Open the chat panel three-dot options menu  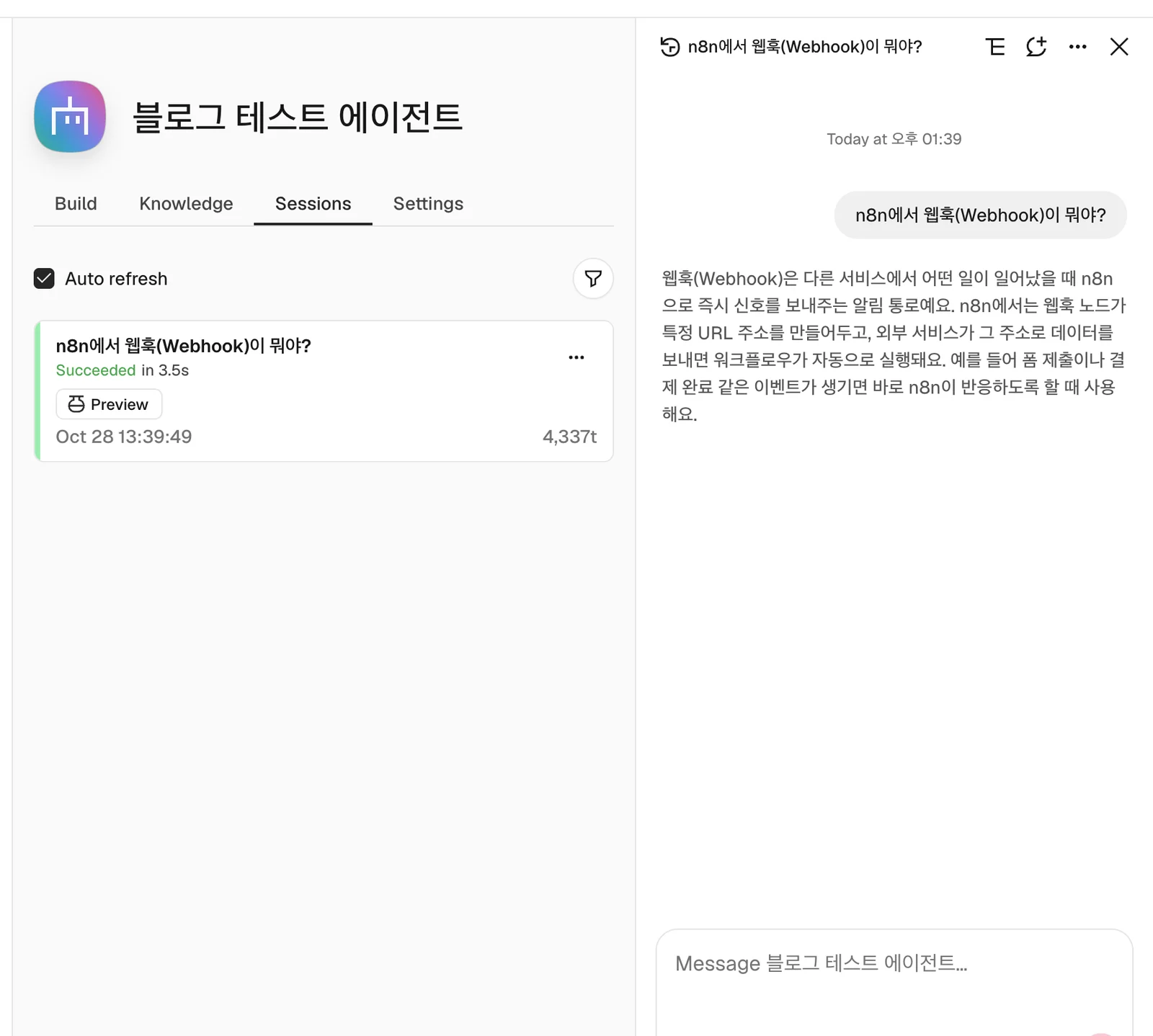1078,47
